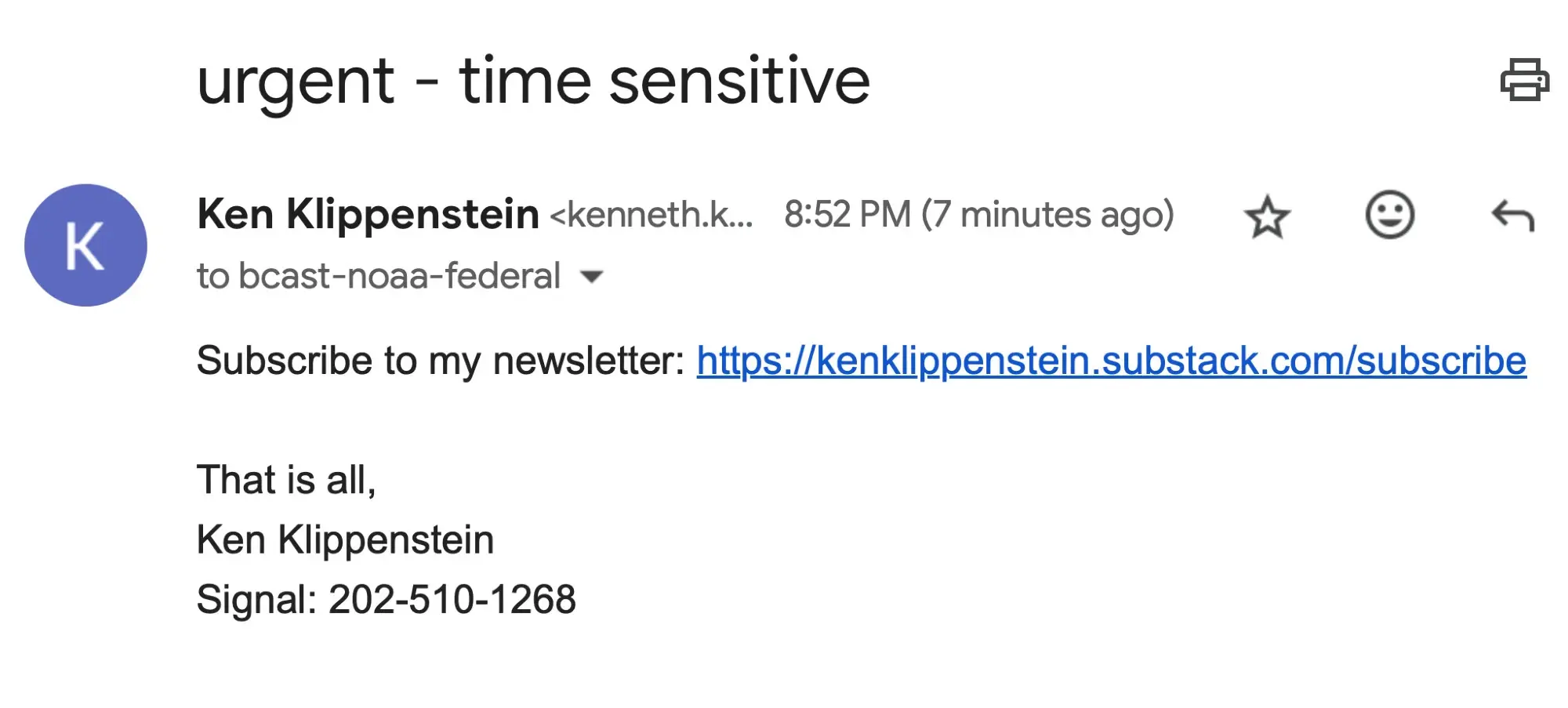1568x708 pixels.
Task: Click the Signal number 202-510-1268
Action: tap(452, 600)
